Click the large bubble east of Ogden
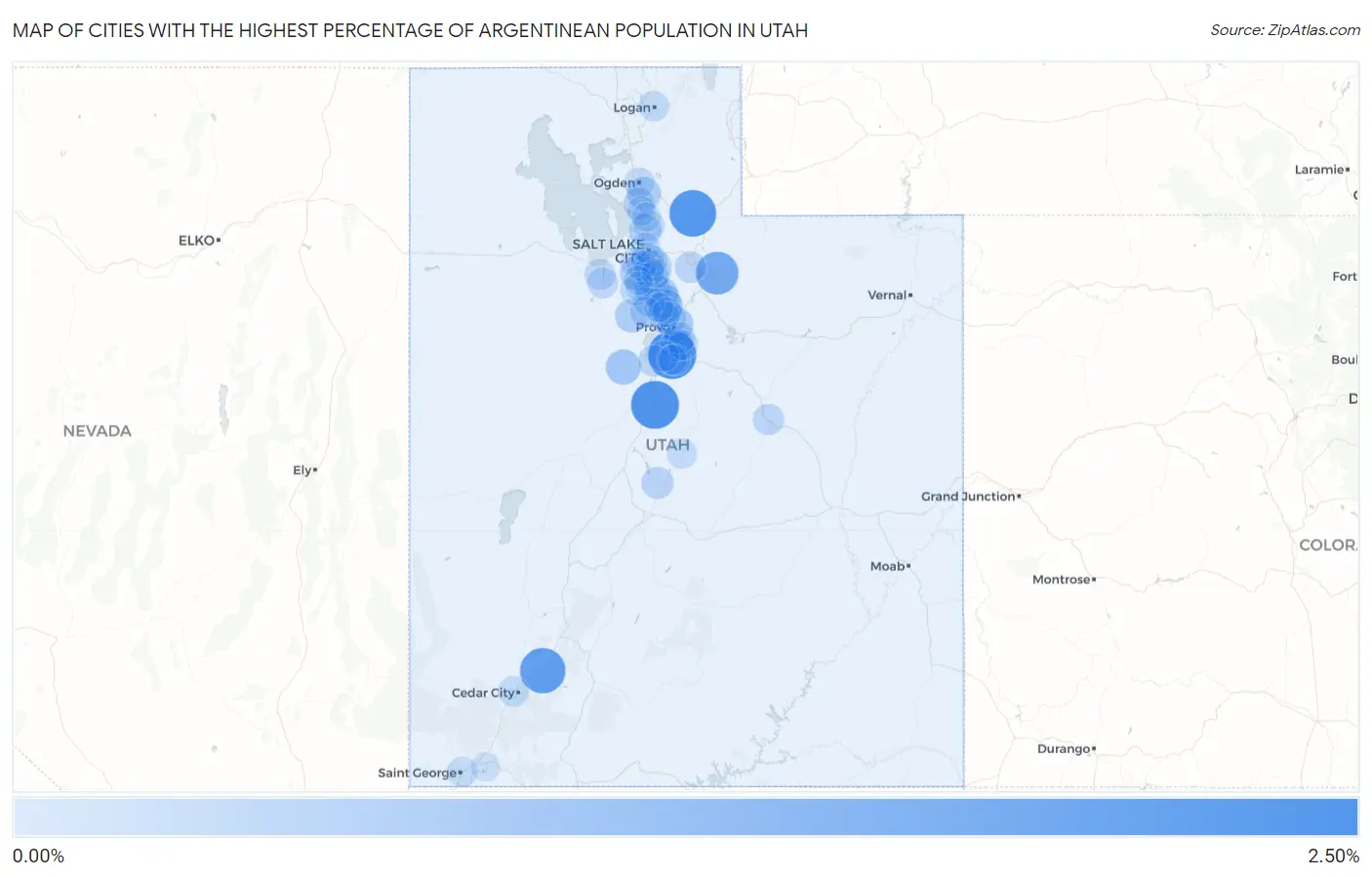The width and height of the screenshot is (1372, 877). click(693, 213)
